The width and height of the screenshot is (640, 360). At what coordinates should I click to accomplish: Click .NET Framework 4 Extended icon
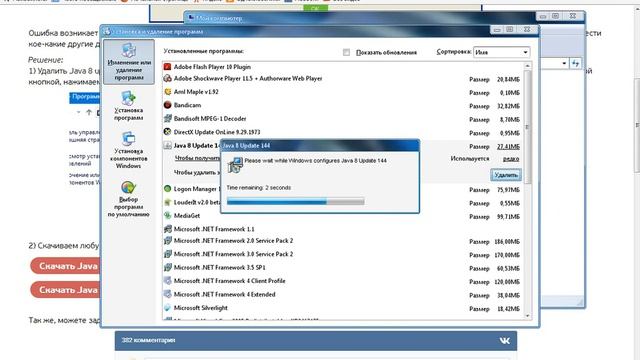click(x=167, y=294)
